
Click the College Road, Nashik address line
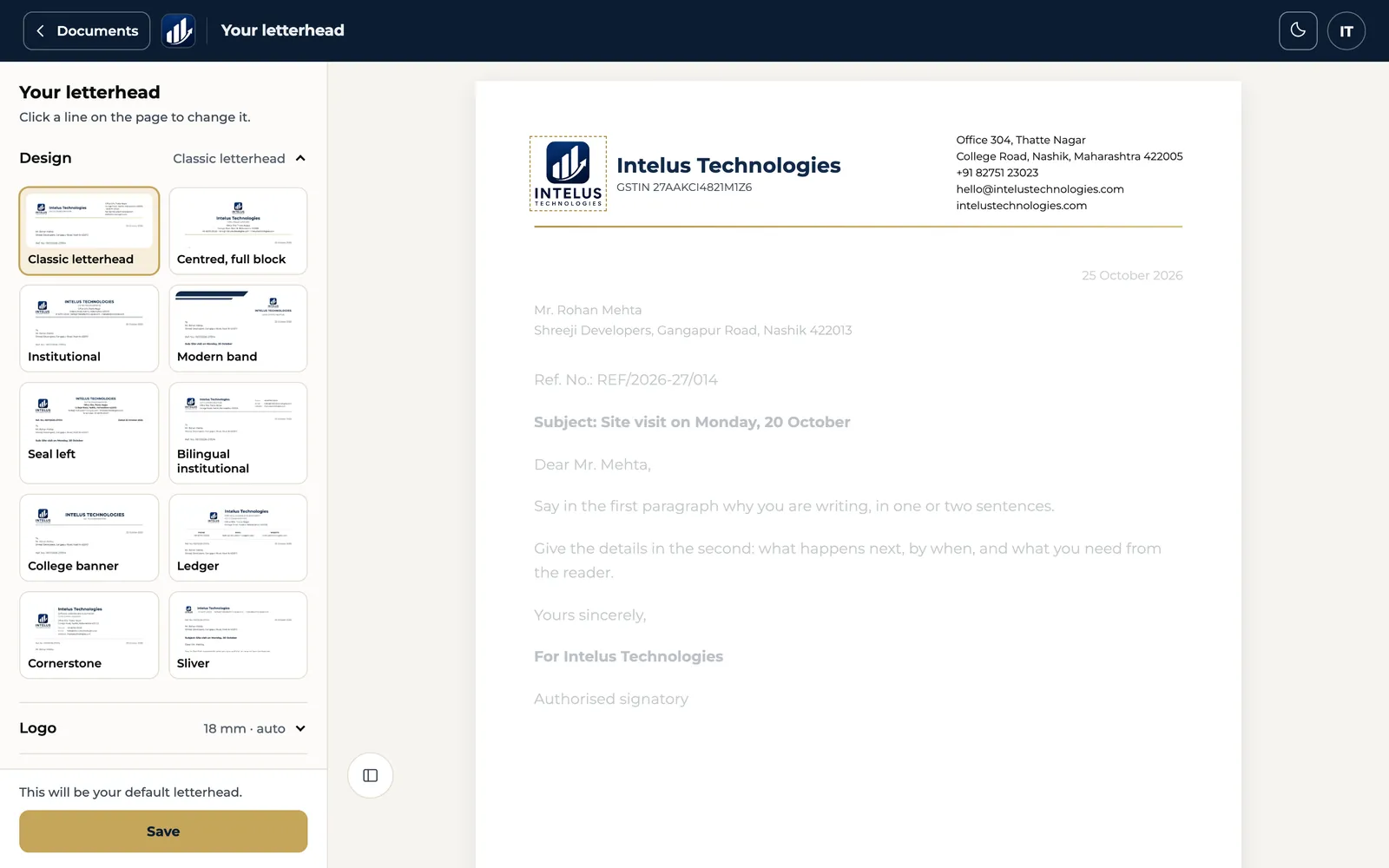pyautogui.click(x=1070, y=156)
